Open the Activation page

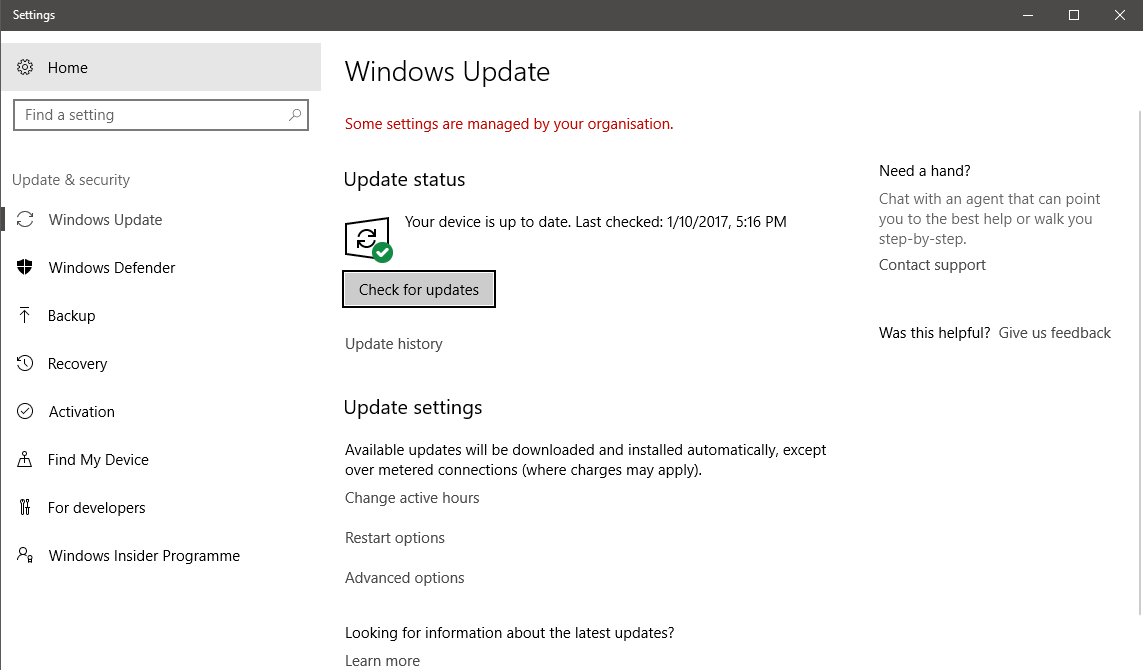(x=160, y=411)
